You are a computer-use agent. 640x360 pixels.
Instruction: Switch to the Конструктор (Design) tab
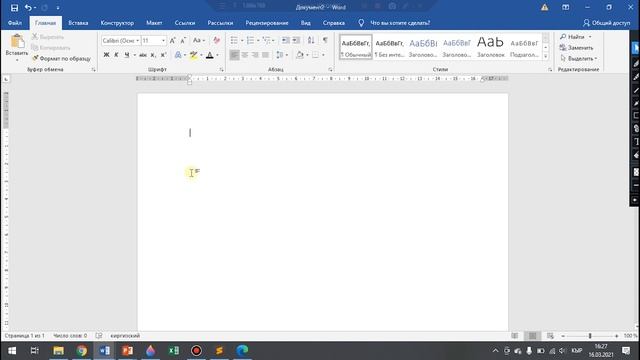(117, 23)
